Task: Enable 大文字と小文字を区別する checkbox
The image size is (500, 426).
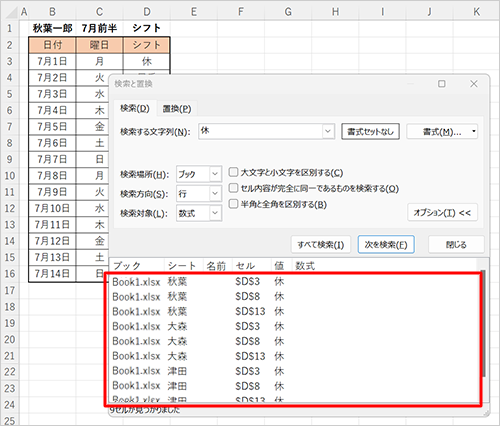Action: coord(233,172)
